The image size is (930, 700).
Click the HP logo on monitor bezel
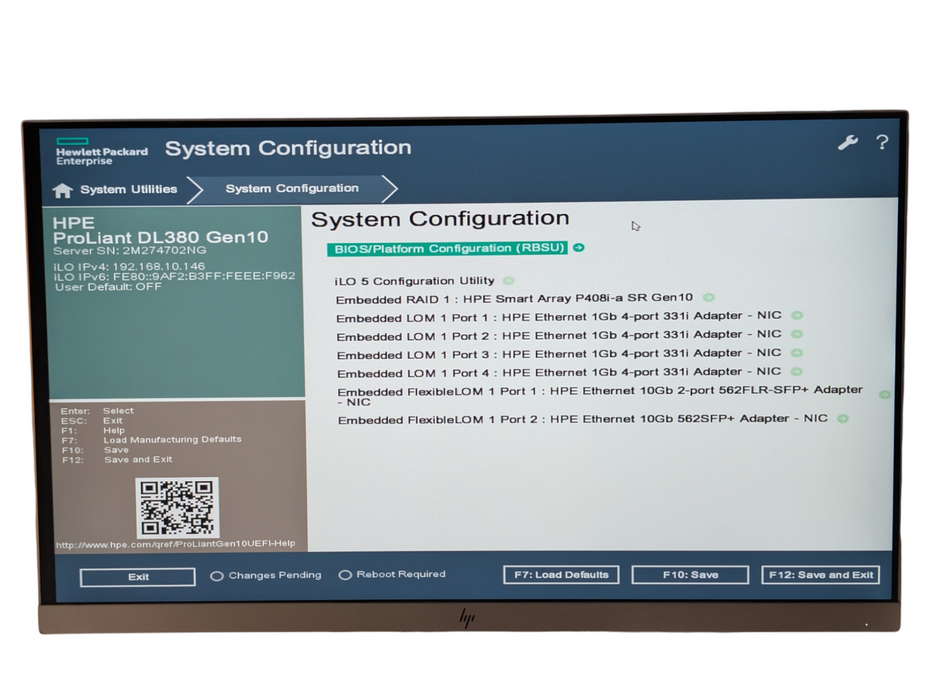467,618
